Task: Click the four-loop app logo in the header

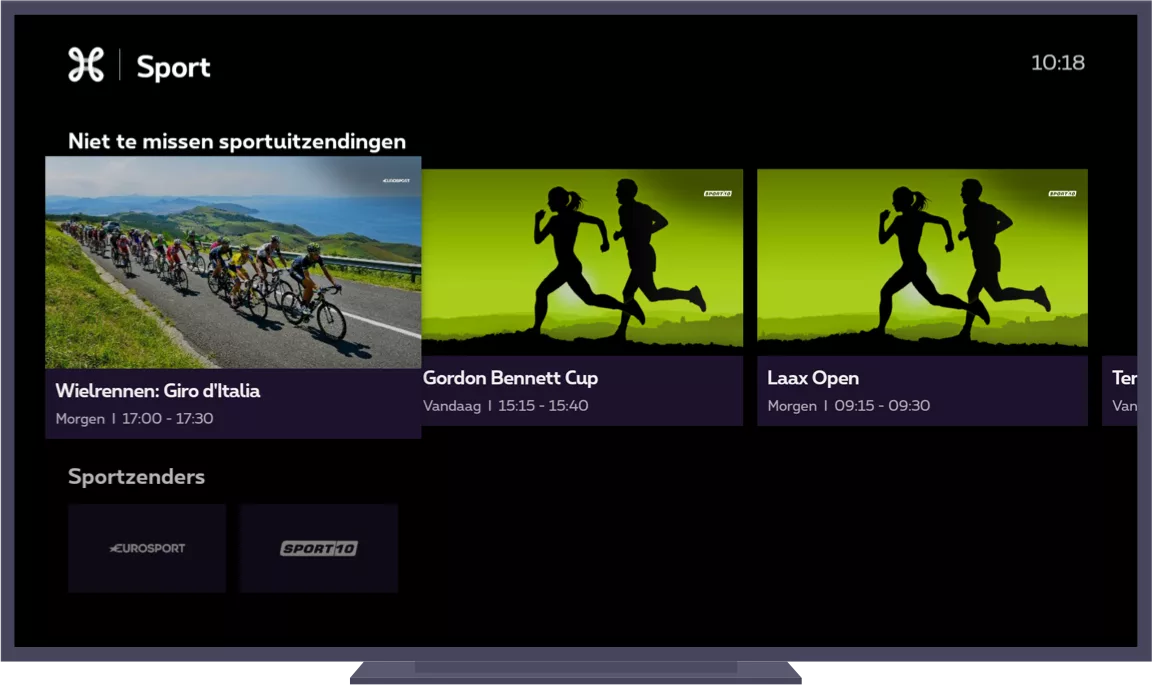Action: pyautogui.click(x=86, y=65)
